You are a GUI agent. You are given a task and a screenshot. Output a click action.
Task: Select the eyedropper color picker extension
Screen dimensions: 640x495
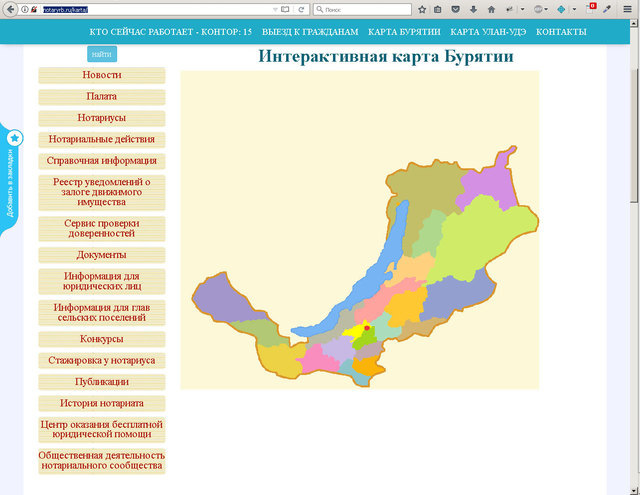(606, 8)
